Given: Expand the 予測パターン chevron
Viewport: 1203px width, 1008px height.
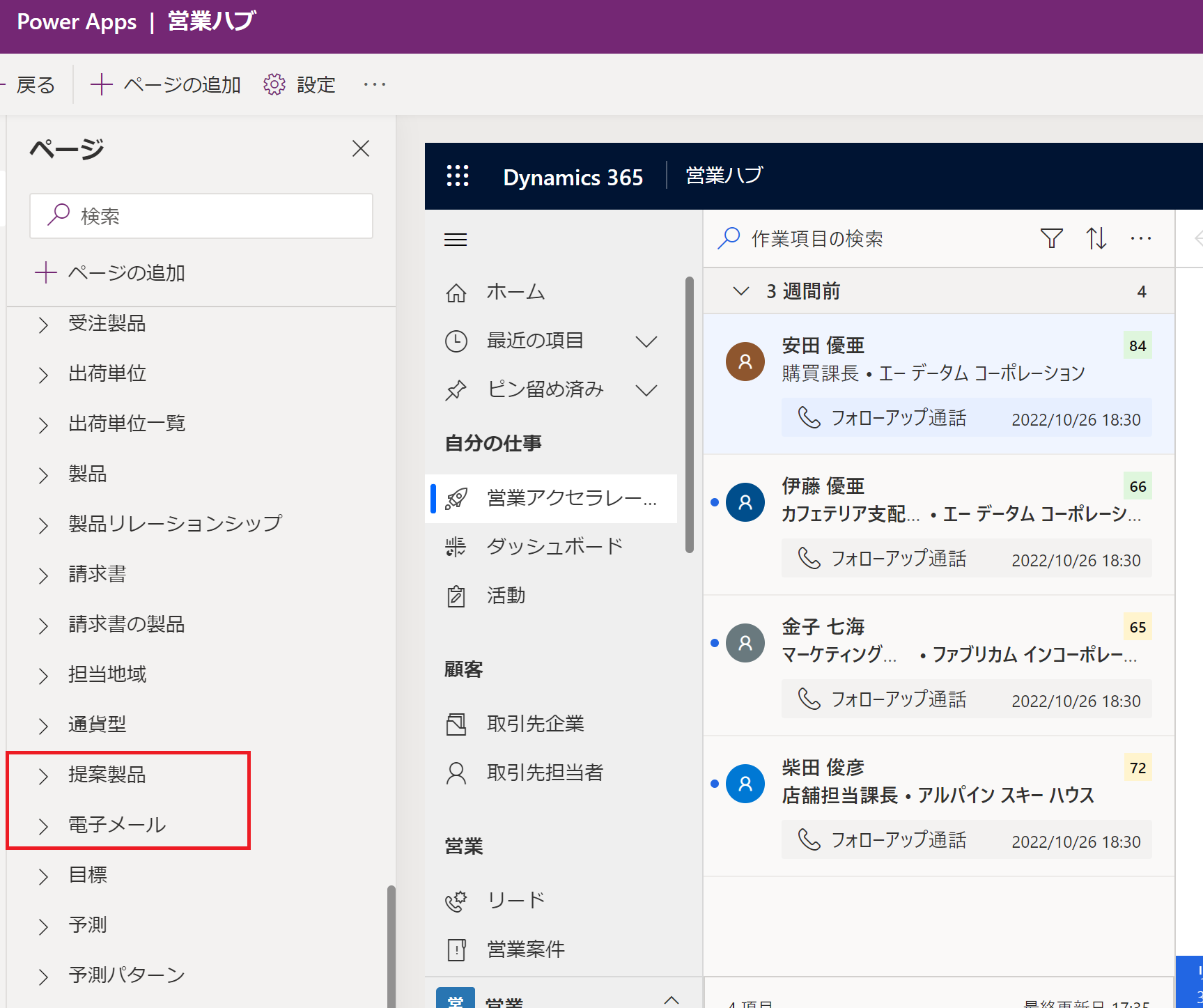Looking at the screenshot, I should coord(43,977).
